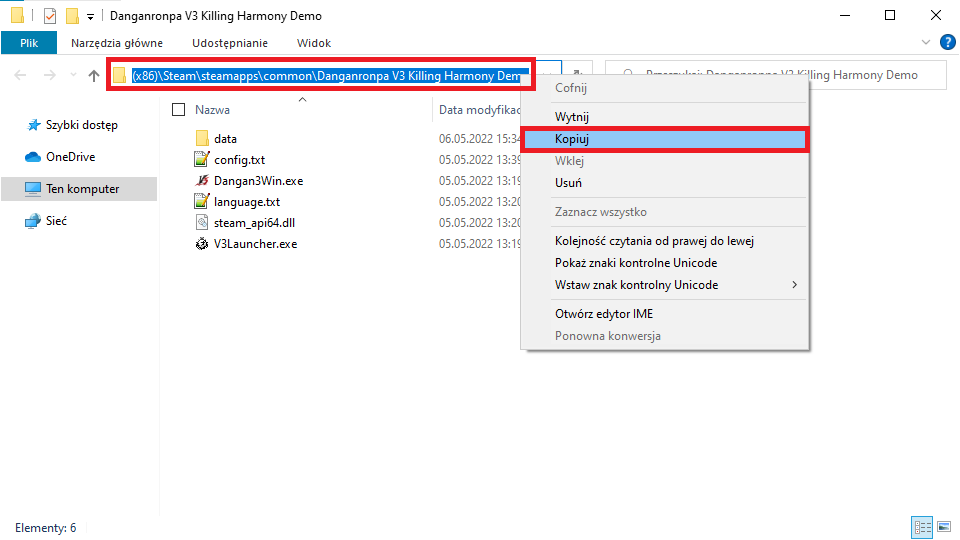Click the file name Dangan3Win.exe
The image size is (960, 540).
point(258,181)
